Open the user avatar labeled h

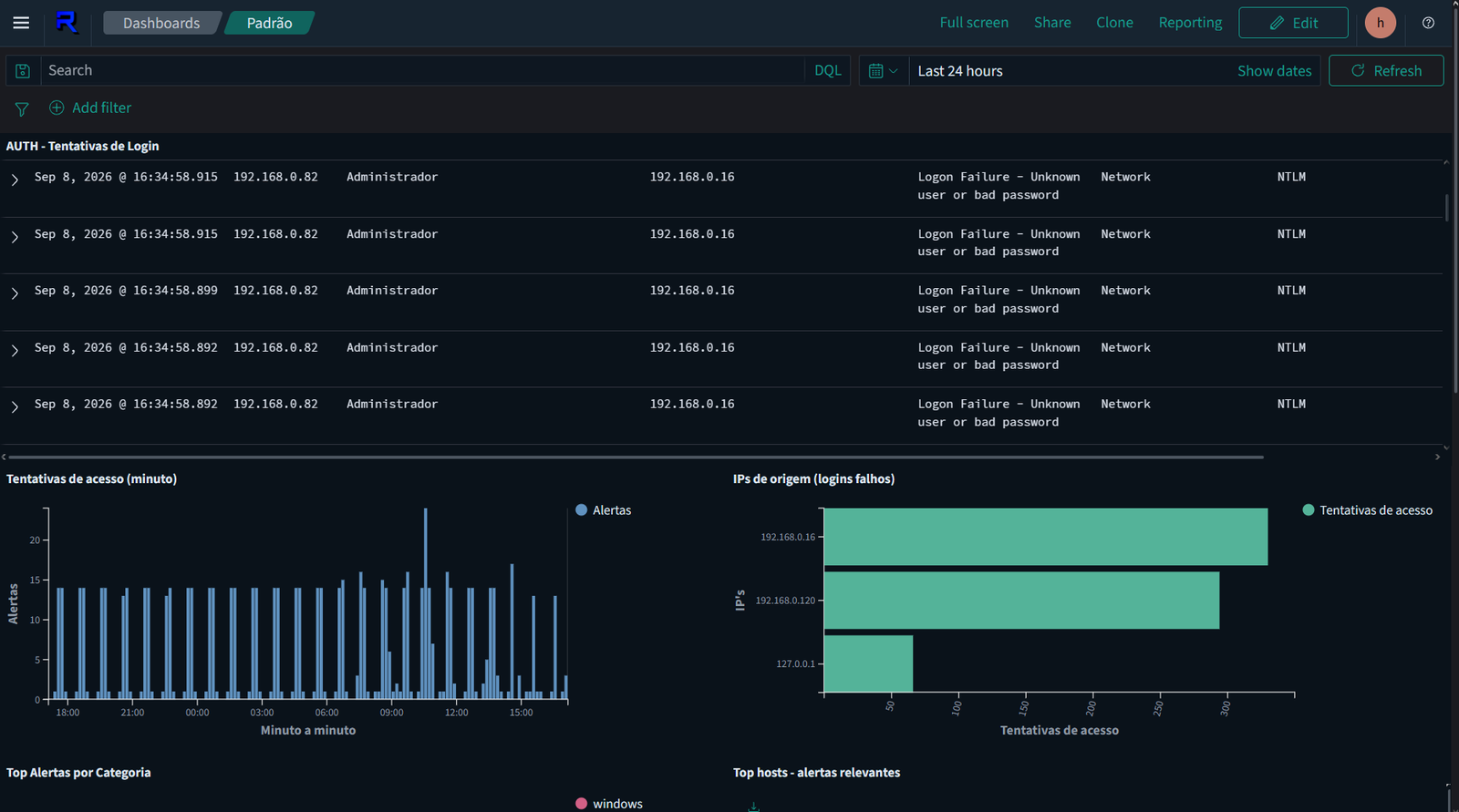[x=1381, y=23]
